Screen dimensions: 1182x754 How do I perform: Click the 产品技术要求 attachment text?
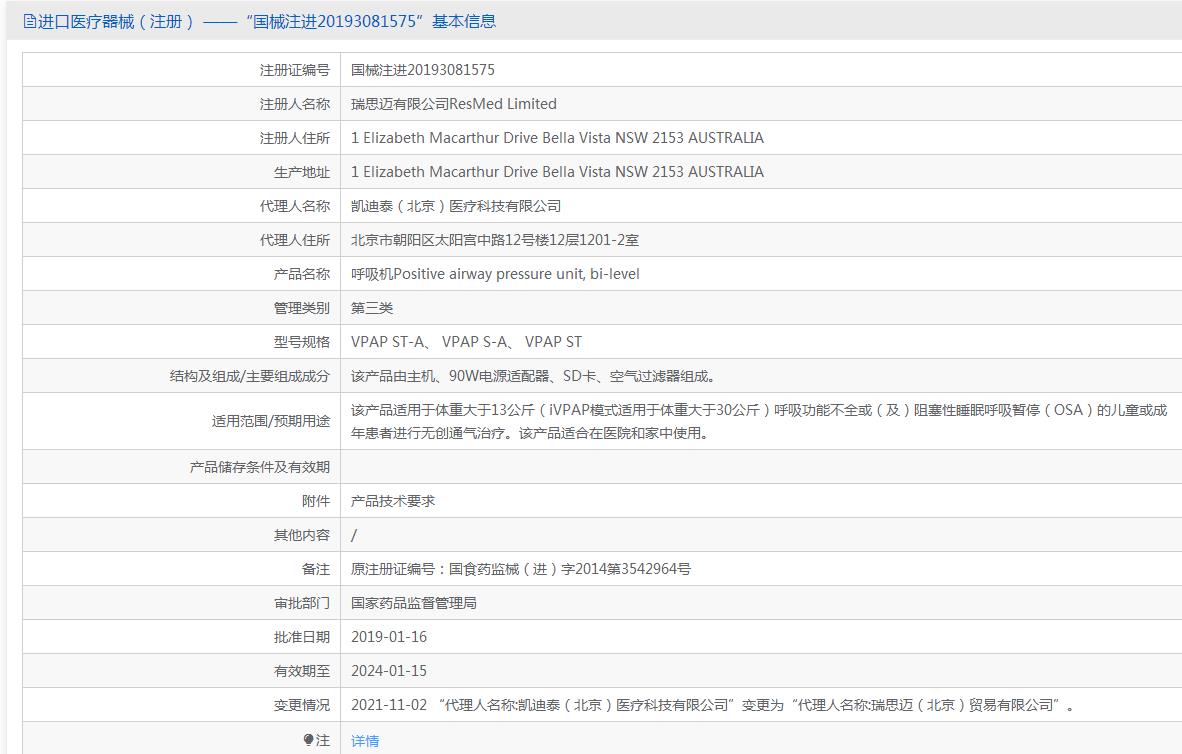pos(393,501)
